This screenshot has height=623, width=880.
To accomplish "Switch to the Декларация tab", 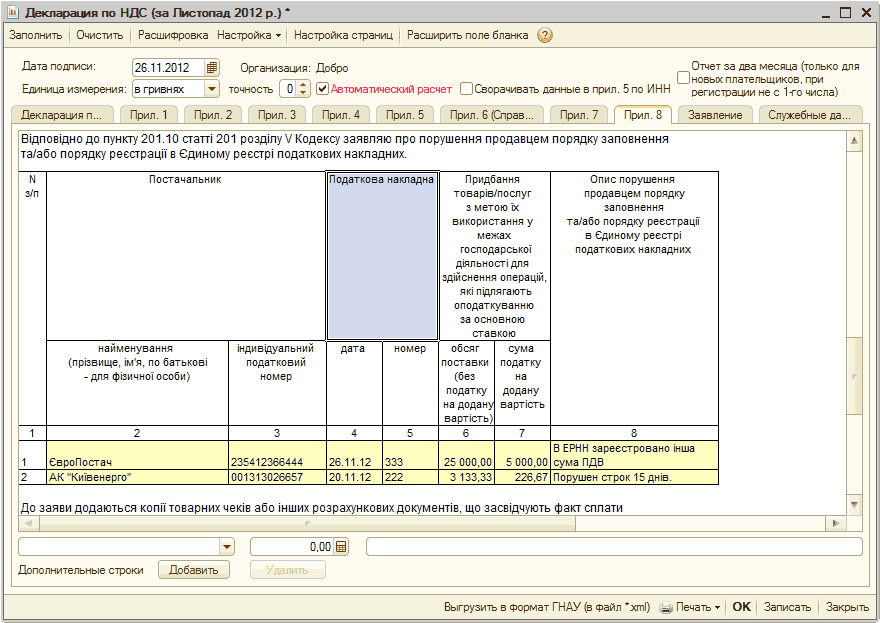I will coord(62,115).
